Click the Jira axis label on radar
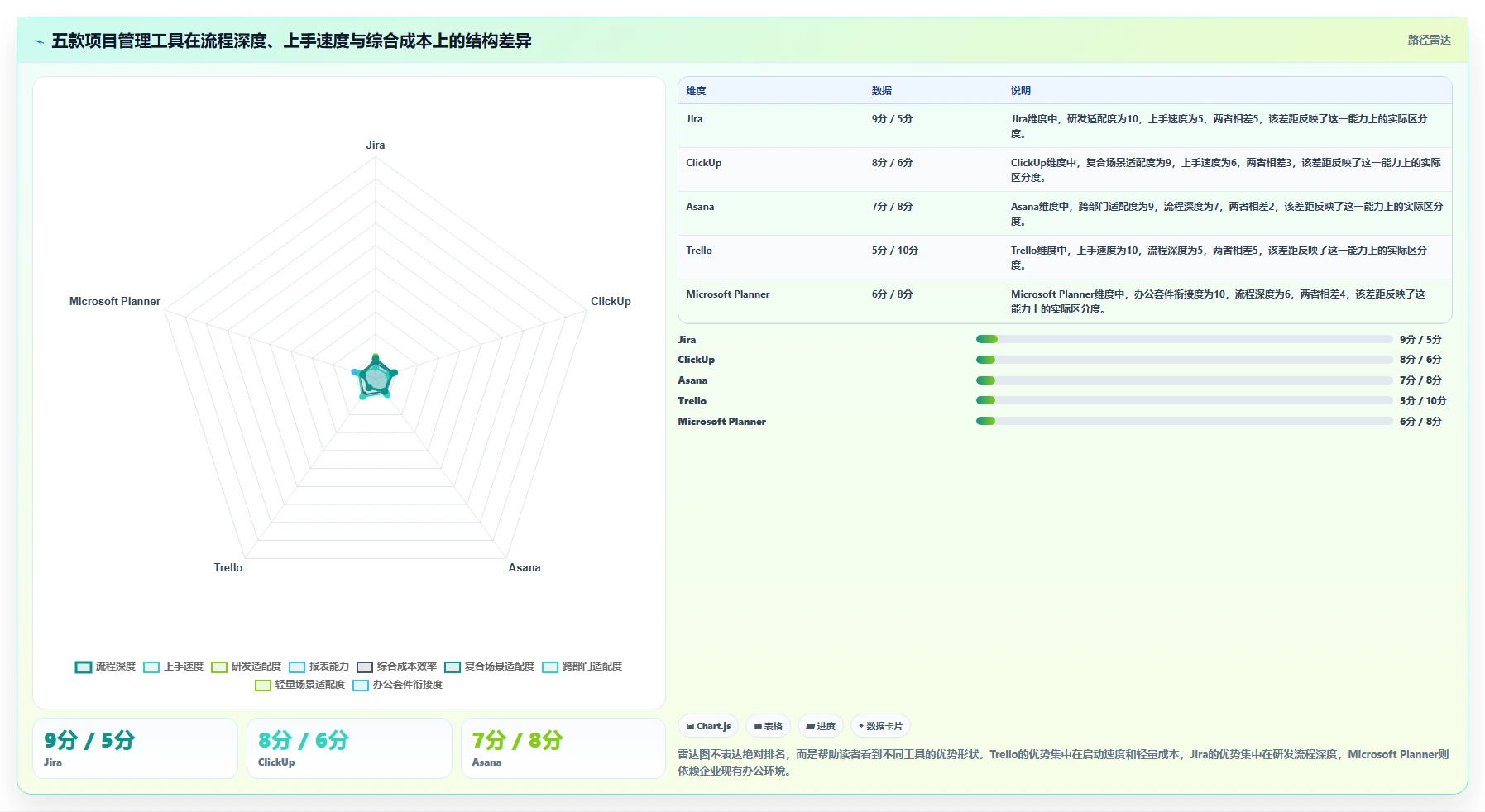Screen dimensions: 1485x812 pyautogui.click(x=376, y=145)
